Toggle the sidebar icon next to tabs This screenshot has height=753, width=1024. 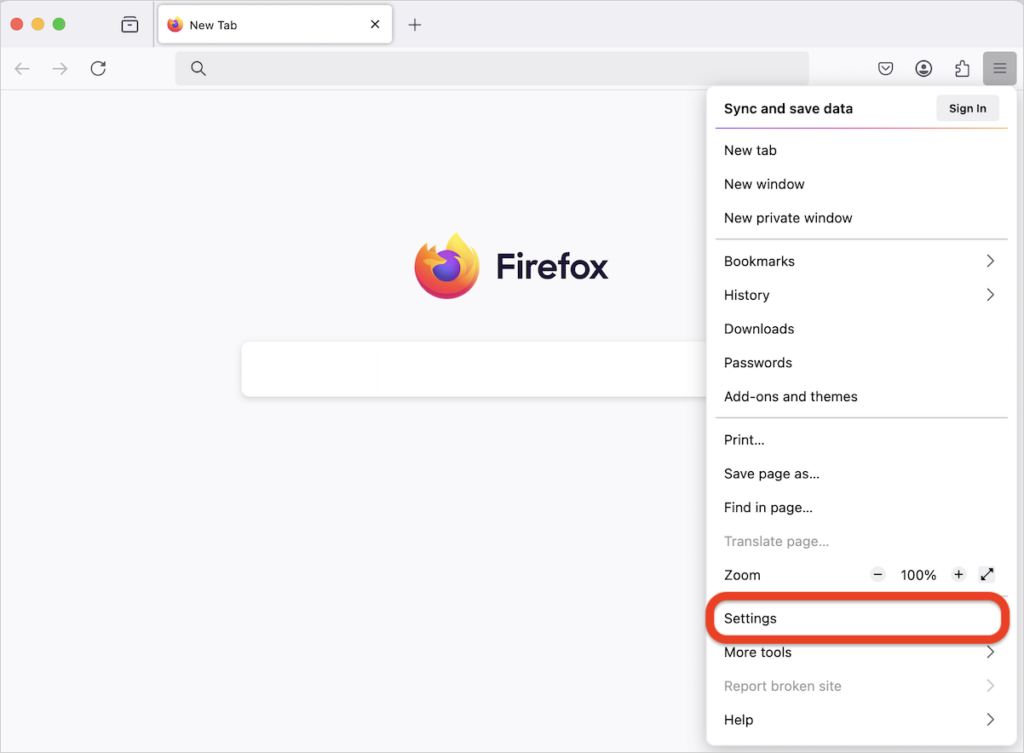point(129,24)
